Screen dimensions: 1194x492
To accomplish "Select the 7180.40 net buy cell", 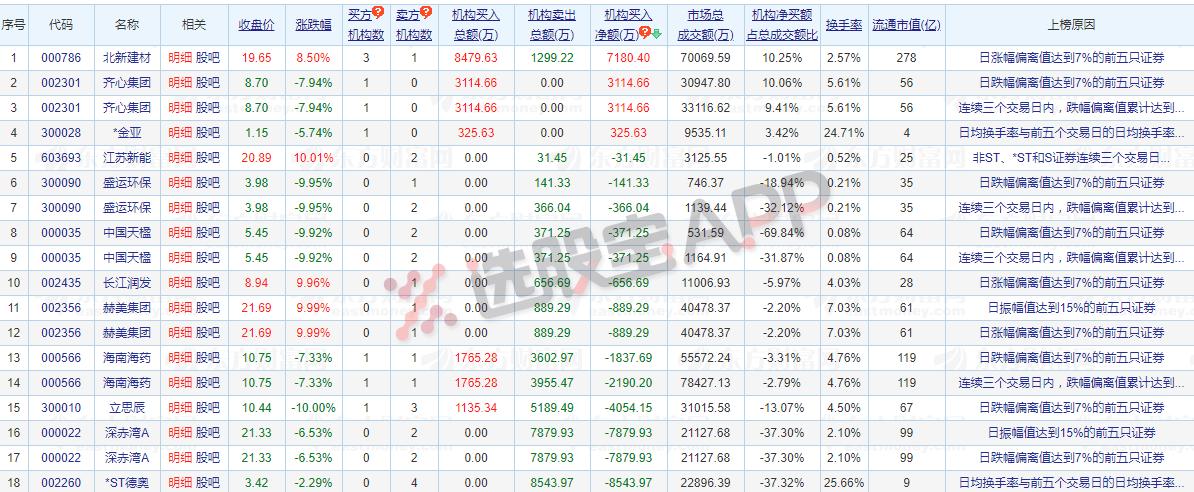I will pyautogui.click(x=628, y=58).
